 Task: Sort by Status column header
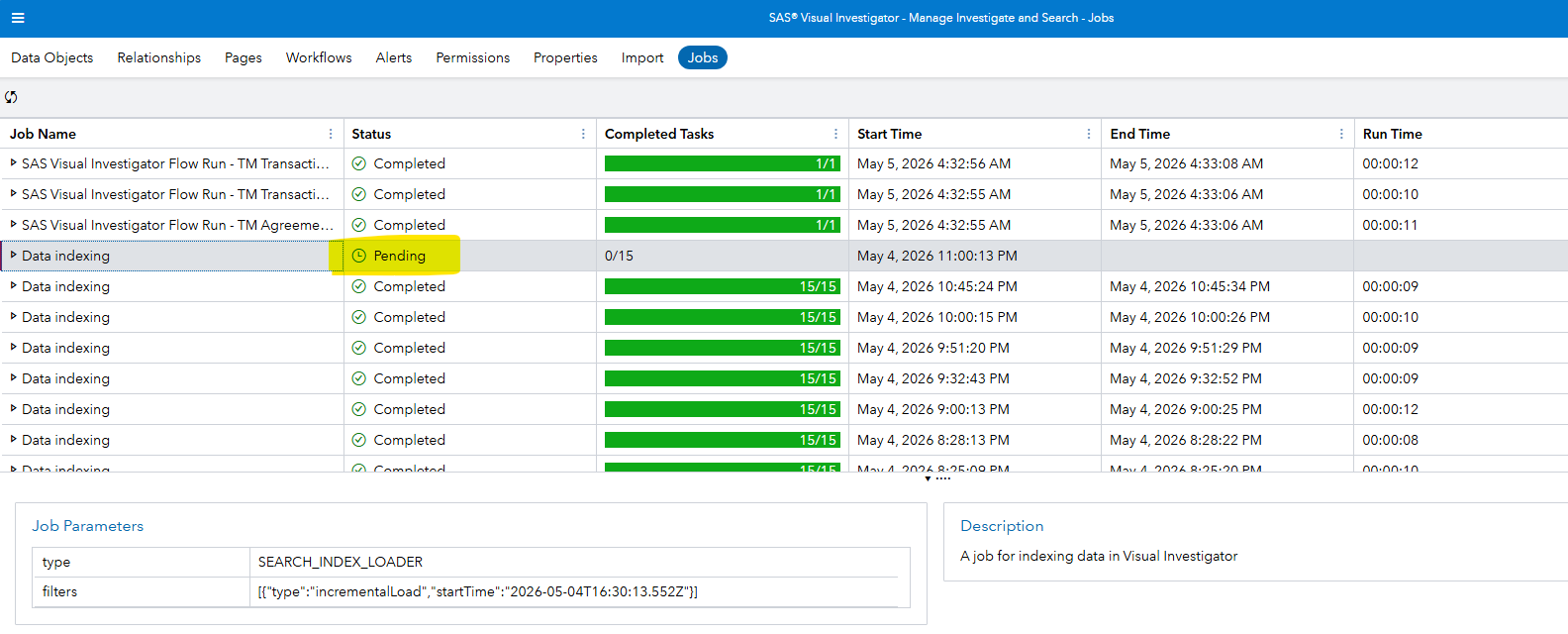coord(371,134)
